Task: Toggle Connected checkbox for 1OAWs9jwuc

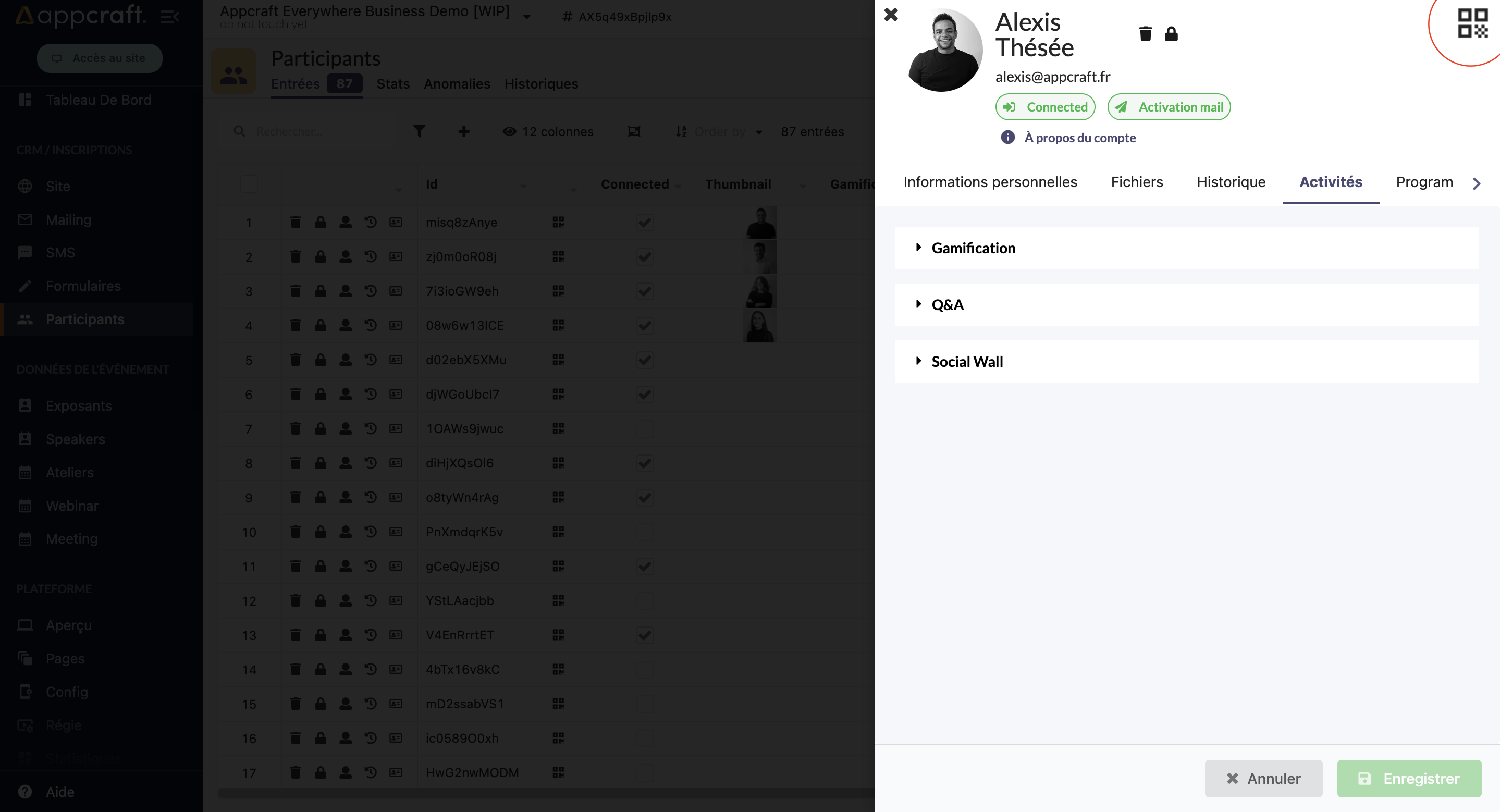Action: [x=645, y=429]
